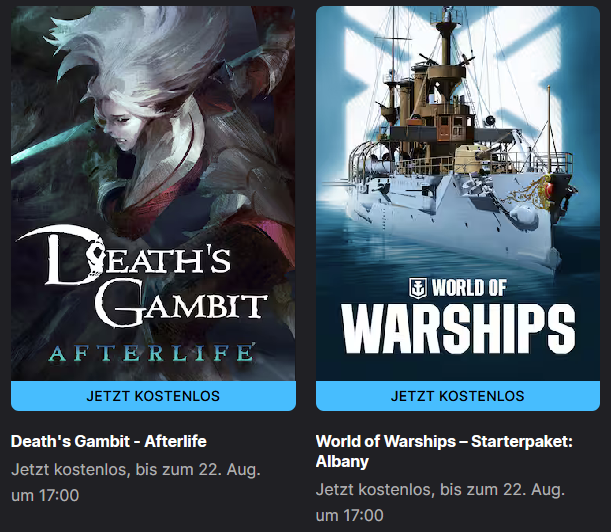Click the 'um 17:00' time under Warships offer
Screen dimensions: 611x532
(350, 516)
